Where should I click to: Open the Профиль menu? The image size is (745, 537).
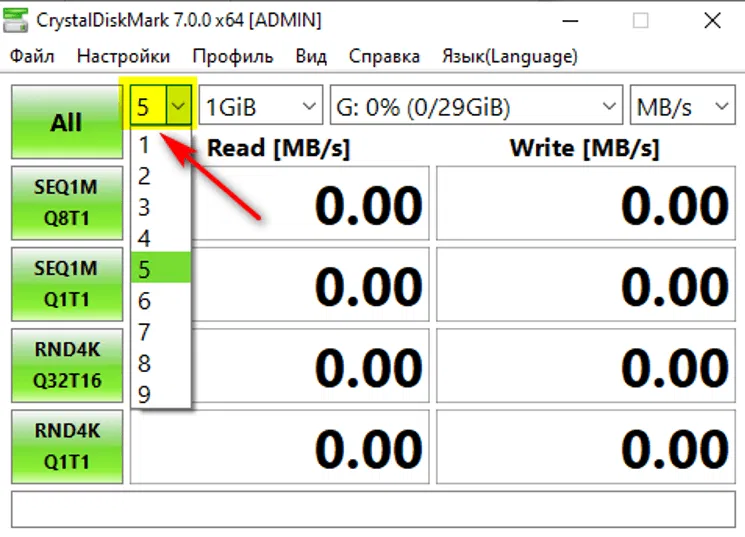233,56
